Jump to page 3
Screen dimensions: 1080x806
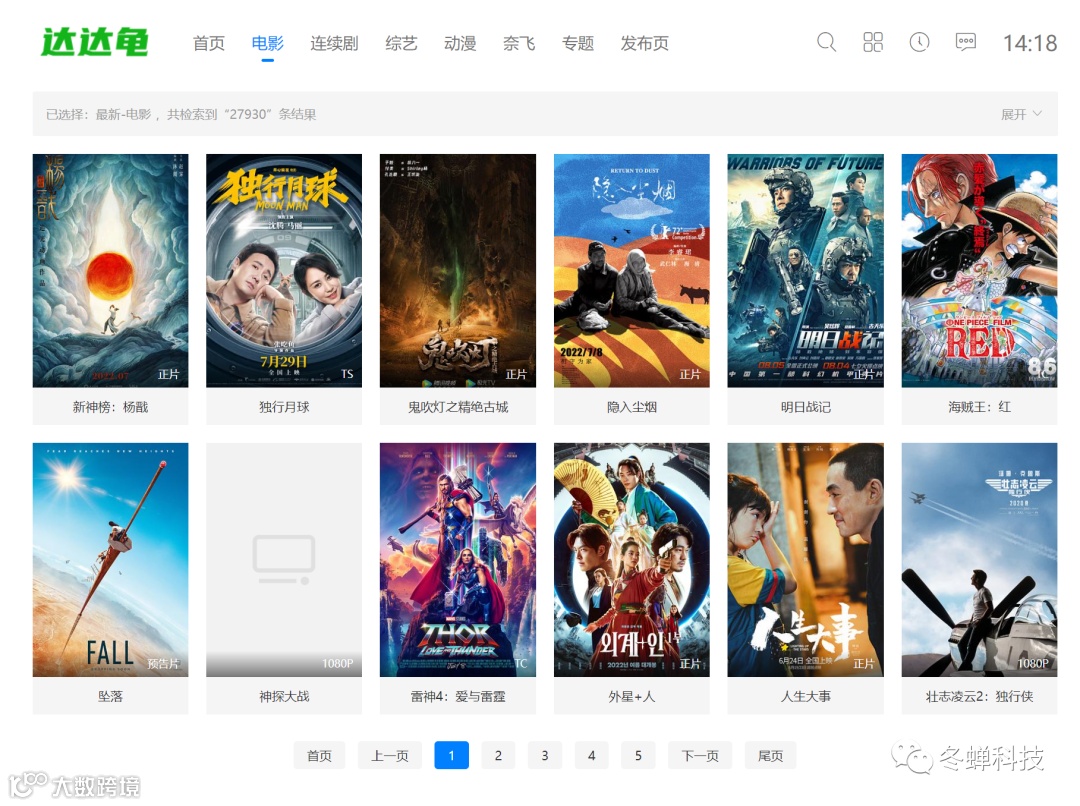545,756
